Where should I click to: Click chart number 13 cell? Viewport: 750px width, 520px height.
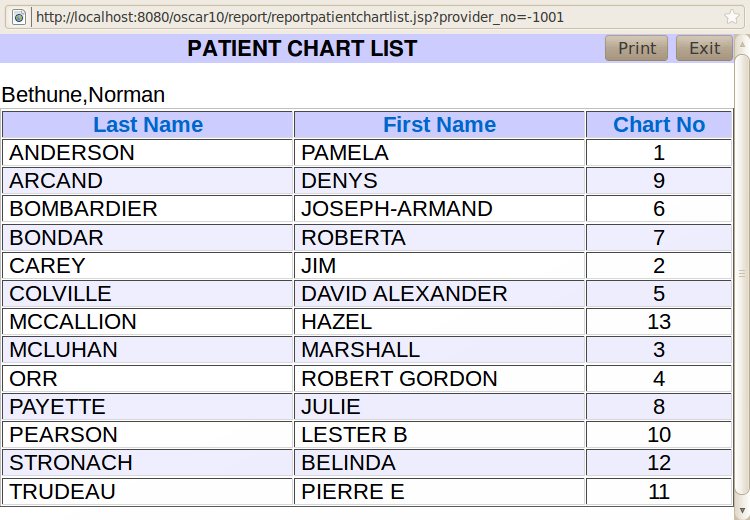(659, 322)
